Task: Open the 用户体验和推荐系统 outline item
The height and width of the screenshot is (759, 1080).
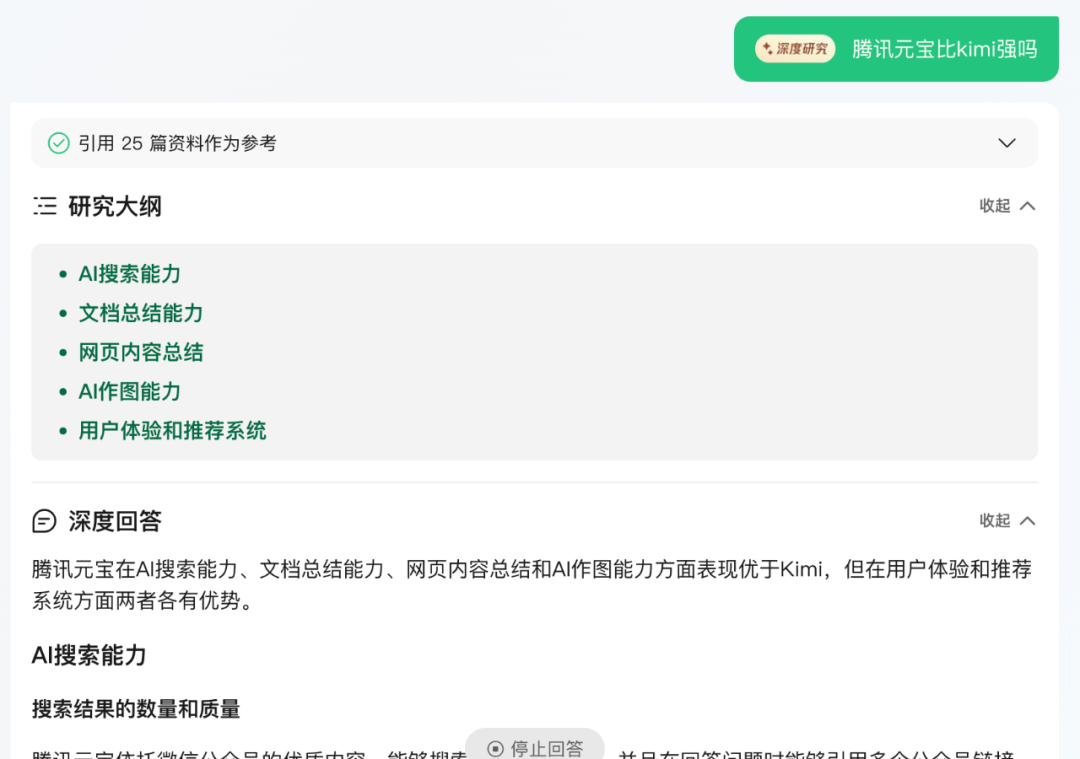Action: [x=172, y=431]
